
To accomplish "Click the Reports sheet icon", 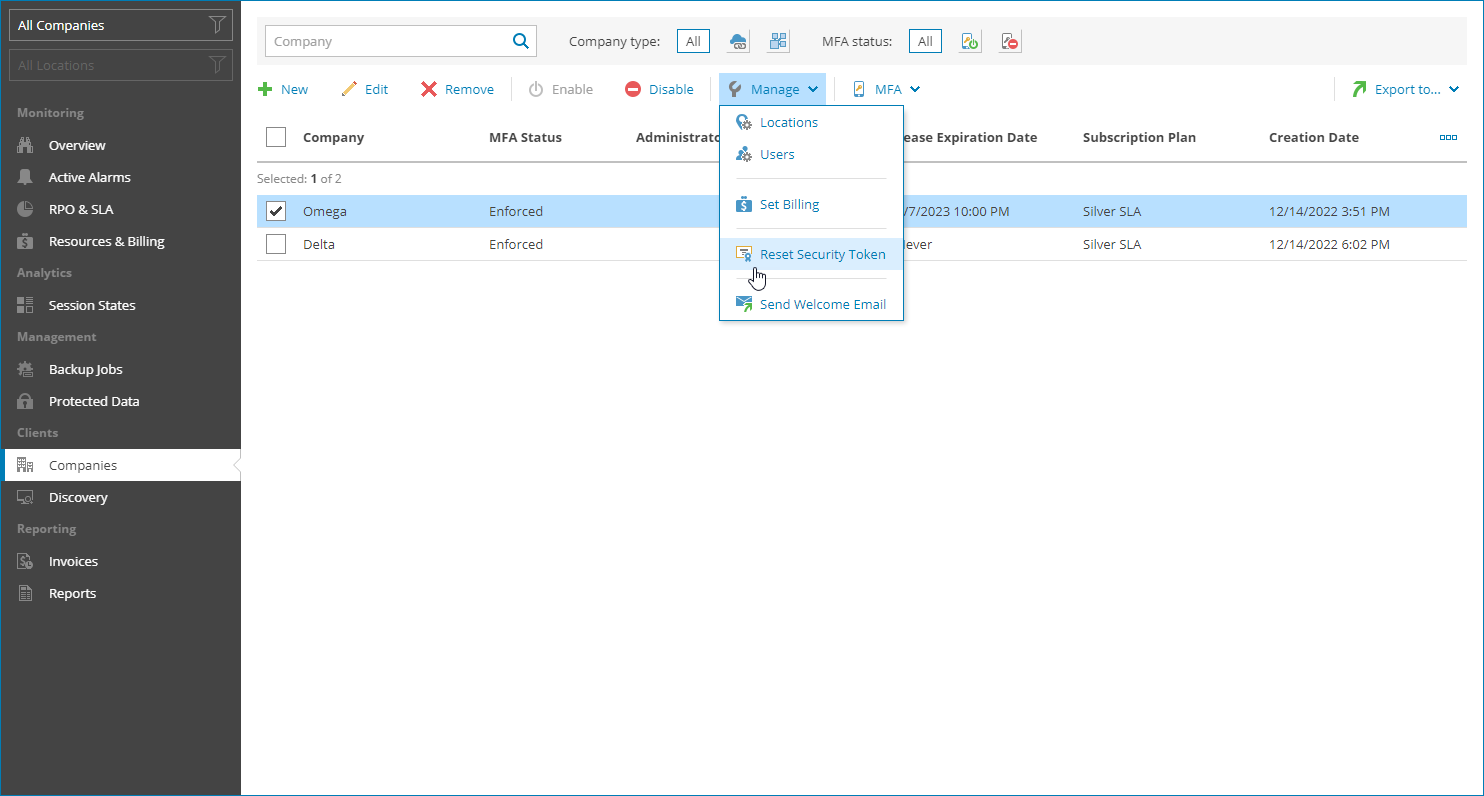I will 26,593.
